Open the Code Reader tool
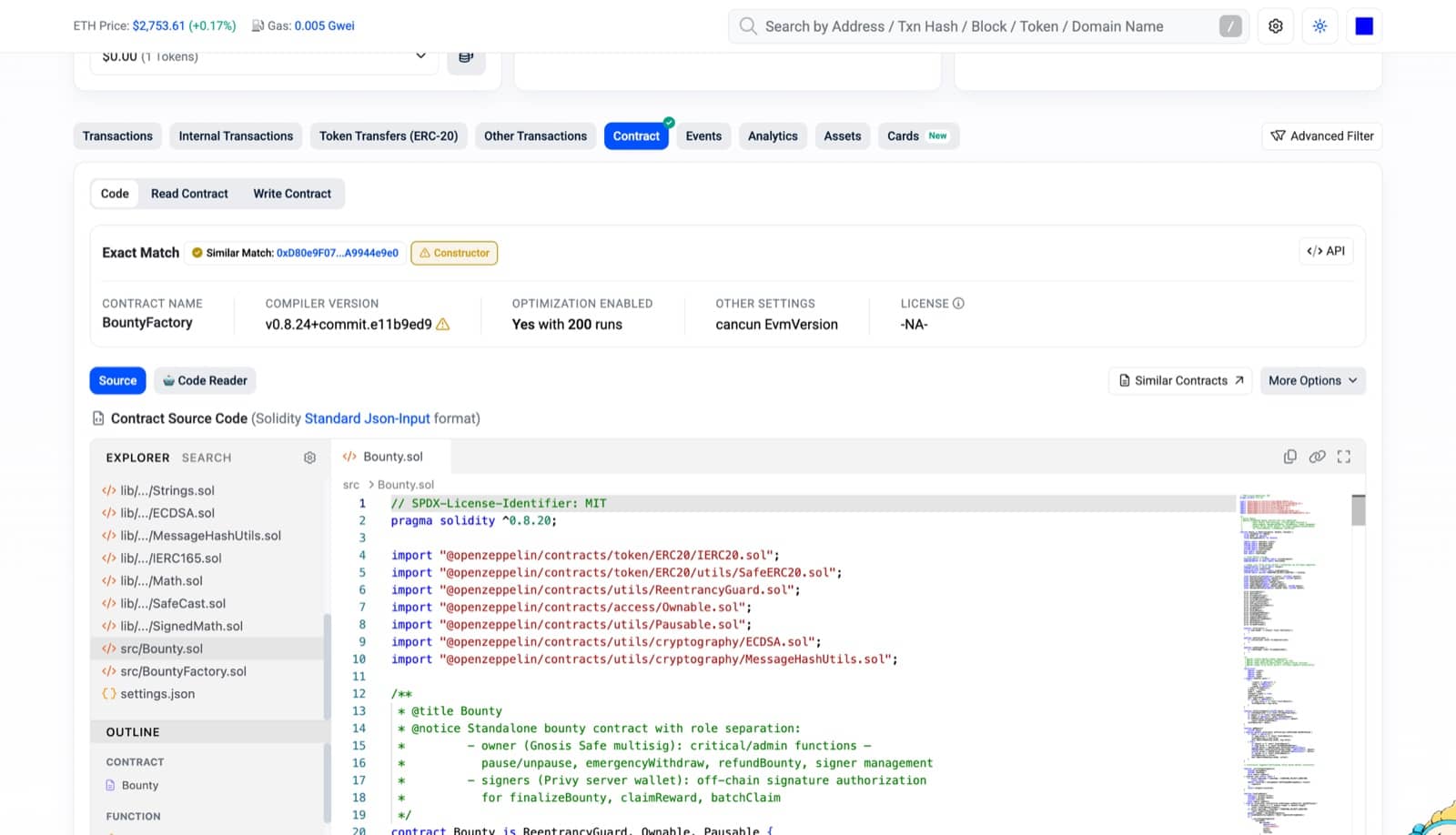Screen dimensions: 1456x835 (x=205, y=380)
